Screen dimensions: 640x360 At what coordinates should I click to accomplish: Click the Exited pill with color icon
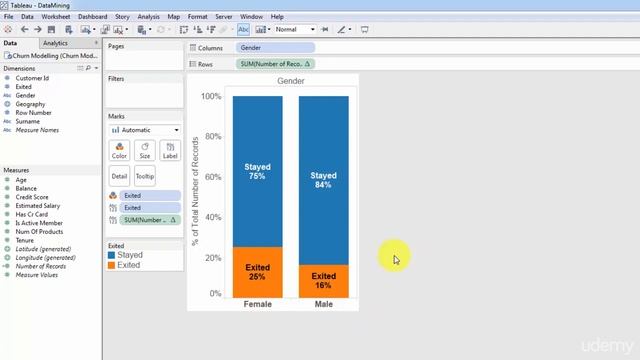[150, 196]
